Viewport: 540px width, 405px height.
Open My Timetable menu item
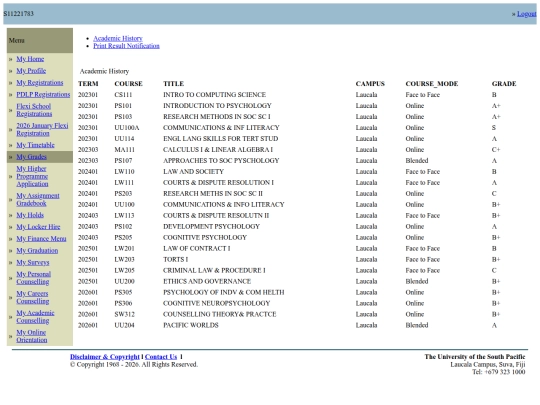point(35,145)
